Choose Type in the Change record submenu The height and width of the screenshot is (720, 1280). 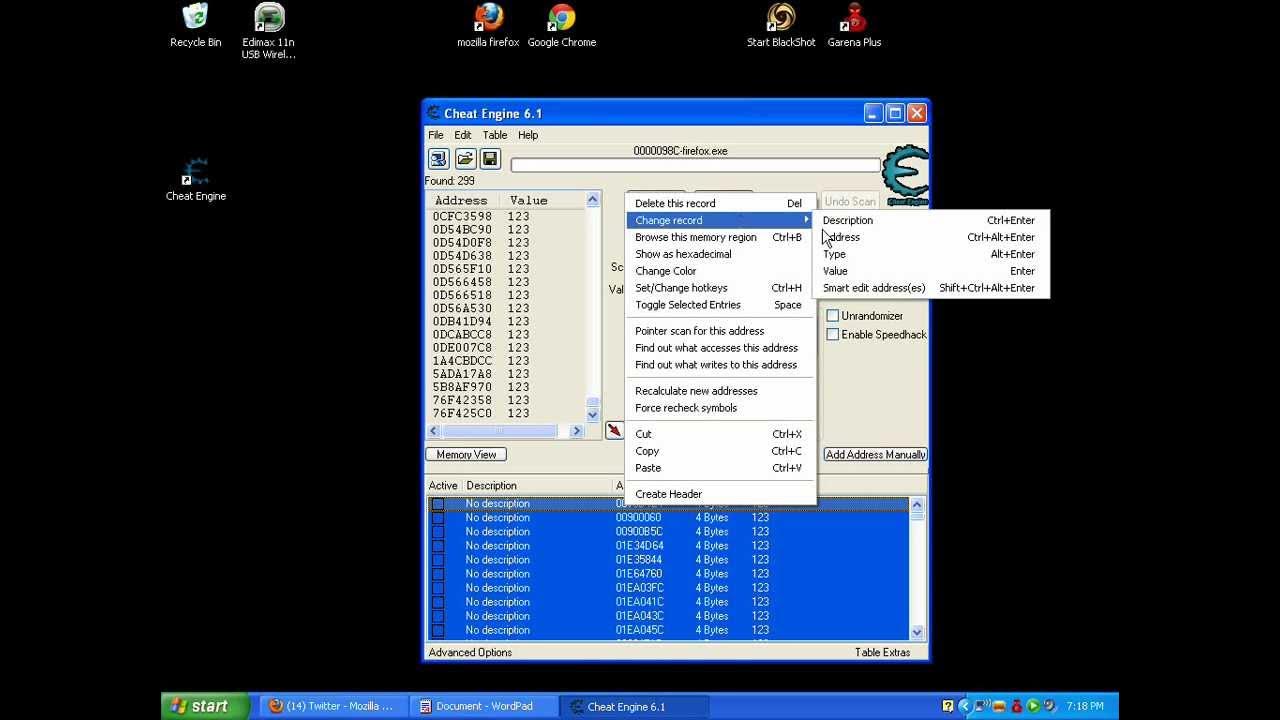tap(931, 254)
